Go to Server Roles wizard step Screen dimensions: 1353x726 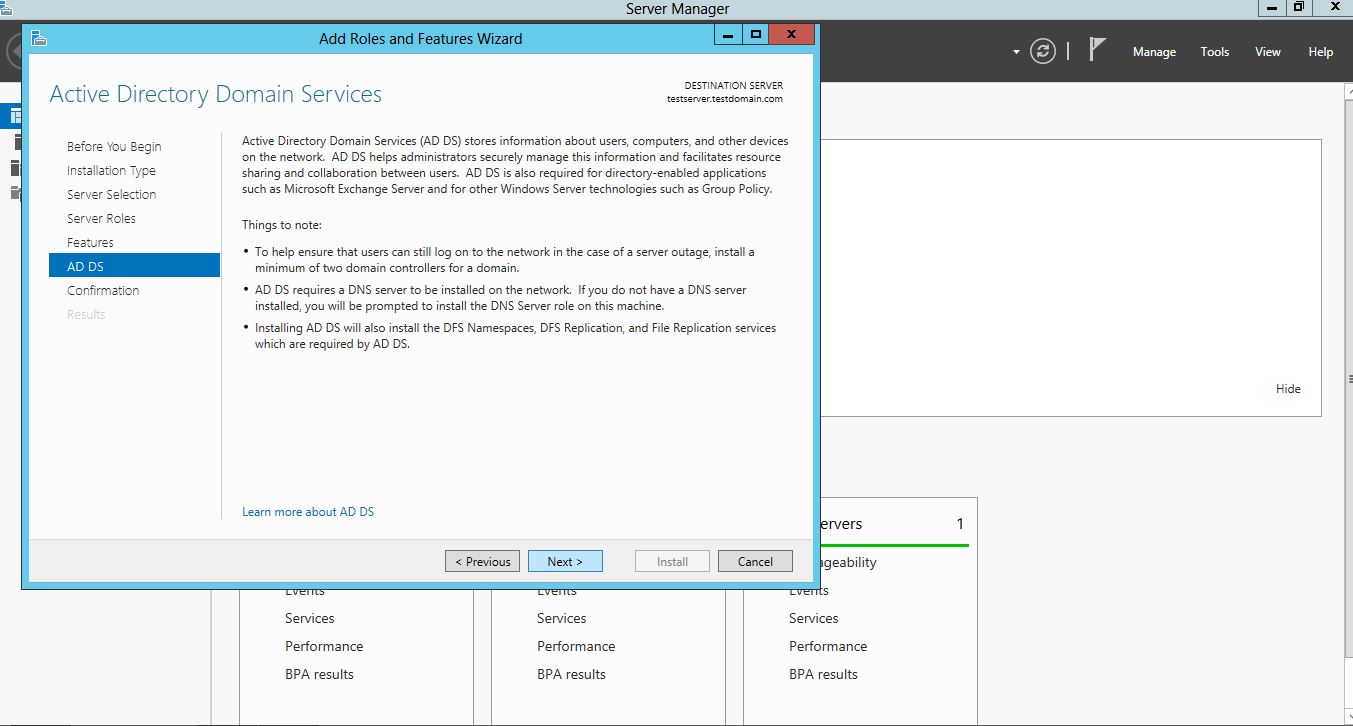pyautogui.click(x=101, y=219)
